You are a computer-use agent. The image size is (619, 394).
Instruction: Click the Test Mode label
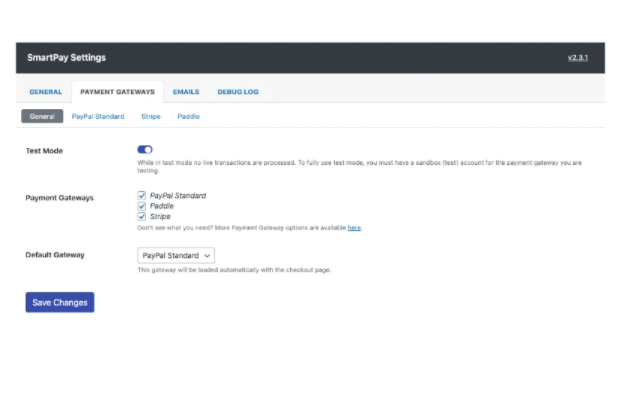tap(44, 151)
